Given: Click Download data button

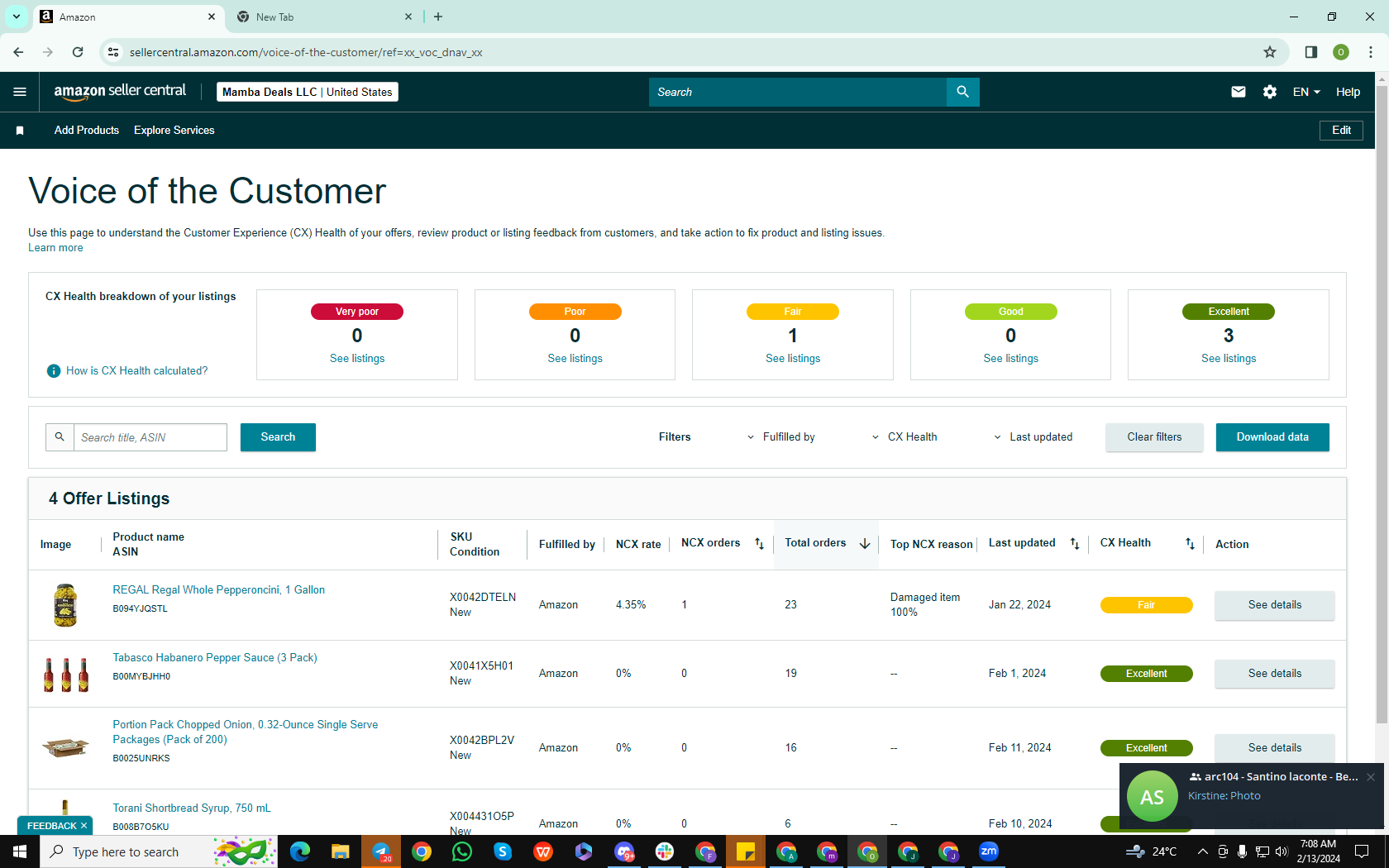Looking at the screenshot, I should pos(1272,437).
